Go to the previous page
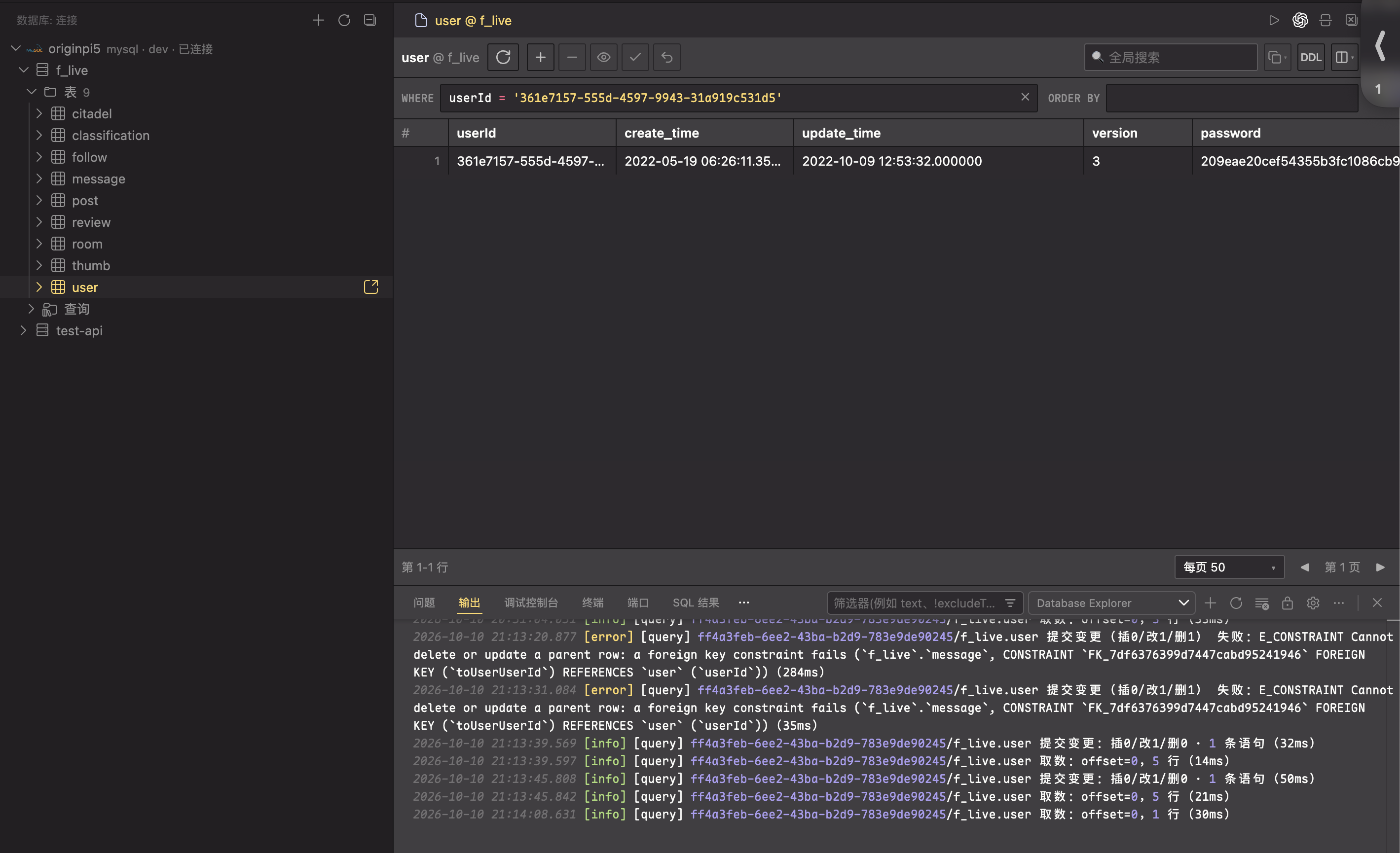This screenshot has height=853, width=1400. tap(1304, 567)
